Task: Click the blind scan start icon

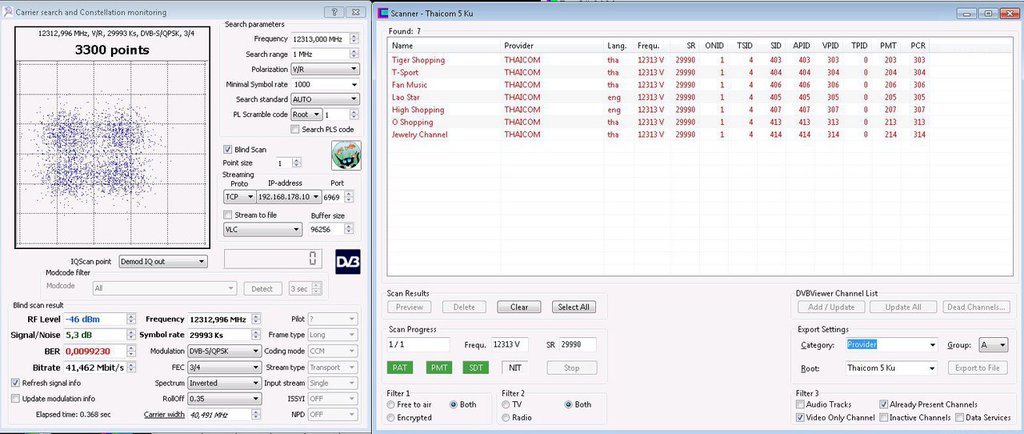Action: click(345, 155)
